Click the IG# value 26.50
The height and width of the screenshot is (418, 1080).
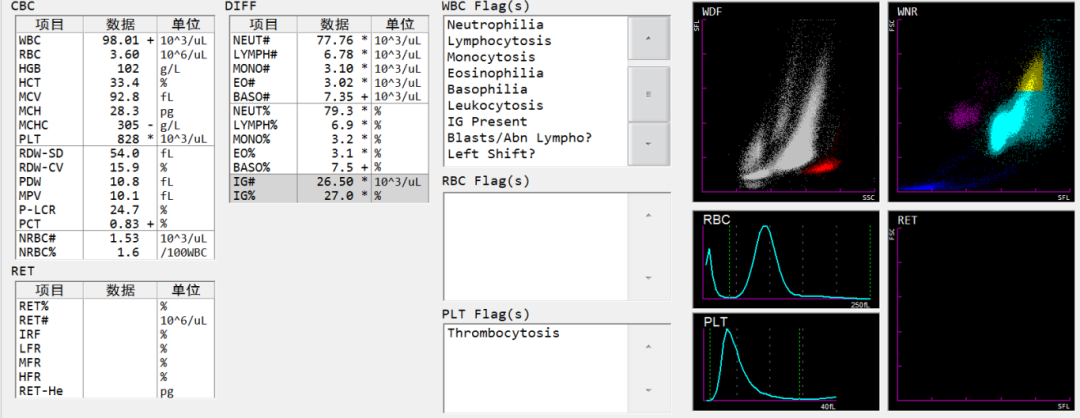click(335, 182)
